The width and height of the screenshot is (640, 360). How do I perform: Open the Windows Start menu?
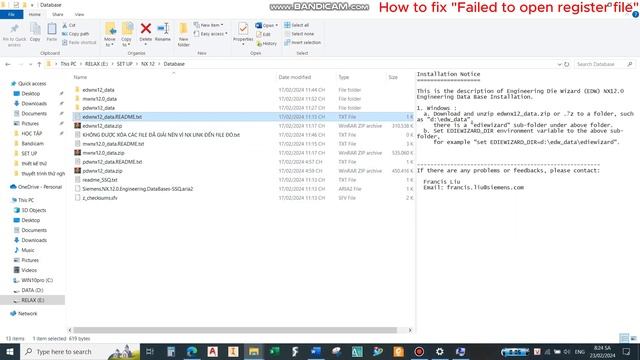tap(9, 351)
